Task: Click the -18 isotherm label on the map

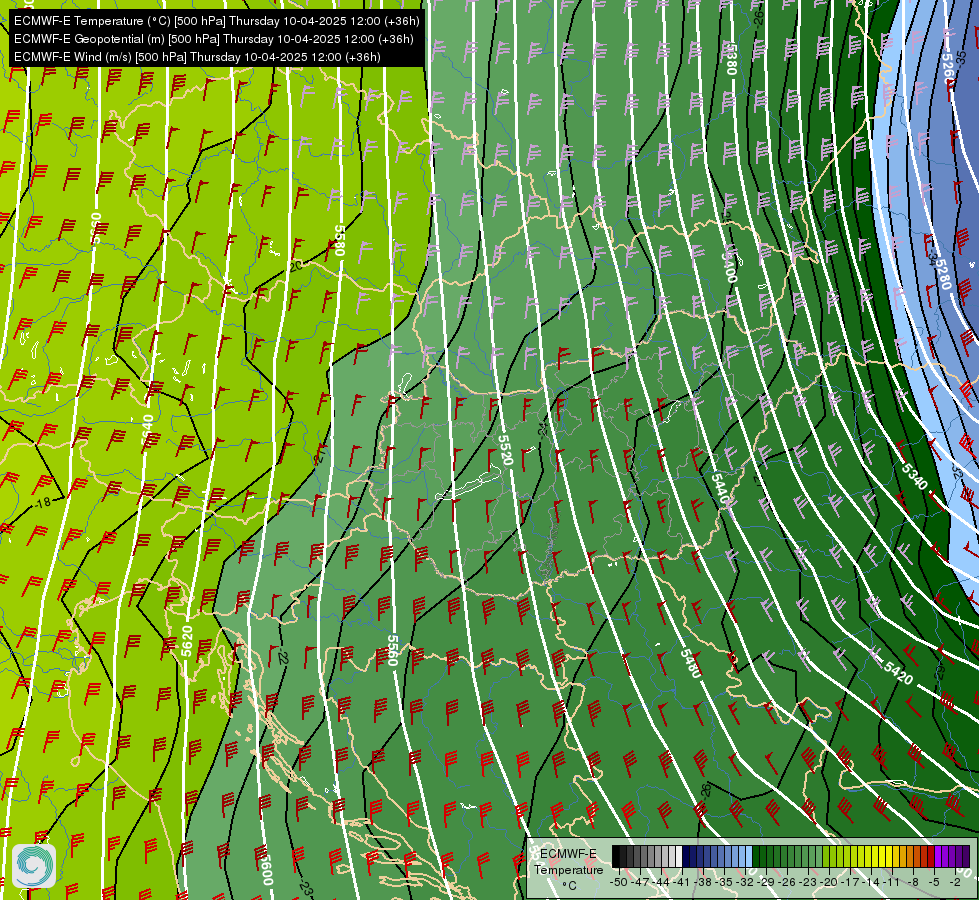Action: pyautogui.click(x=42, y=503)
